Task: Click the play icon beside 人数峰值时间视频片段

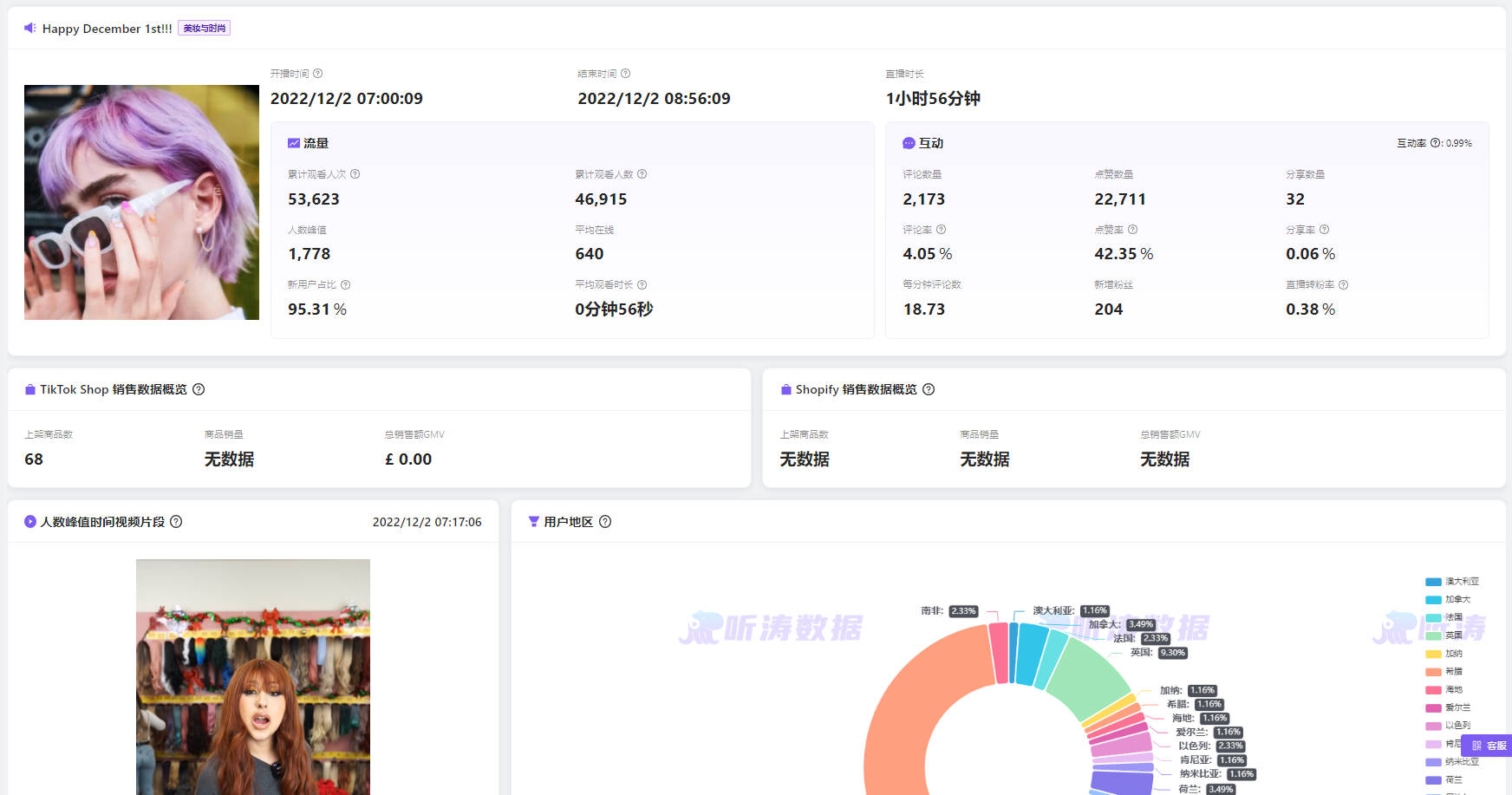Action: pyautogui.click(x=29, y=522)
